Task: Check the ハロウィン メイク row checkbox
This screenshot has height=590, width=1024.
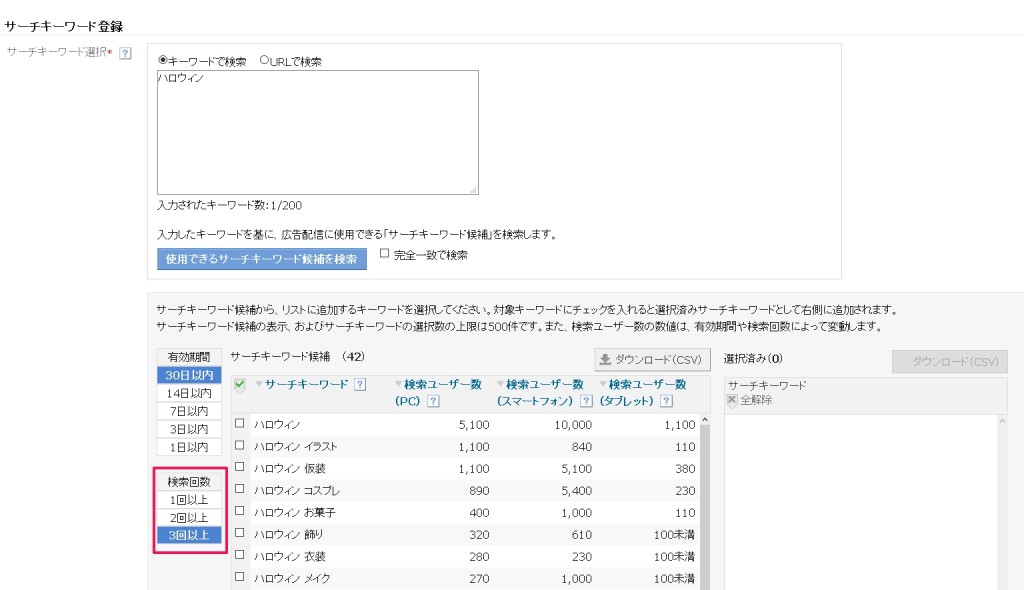Action: (x=240, y=577)
